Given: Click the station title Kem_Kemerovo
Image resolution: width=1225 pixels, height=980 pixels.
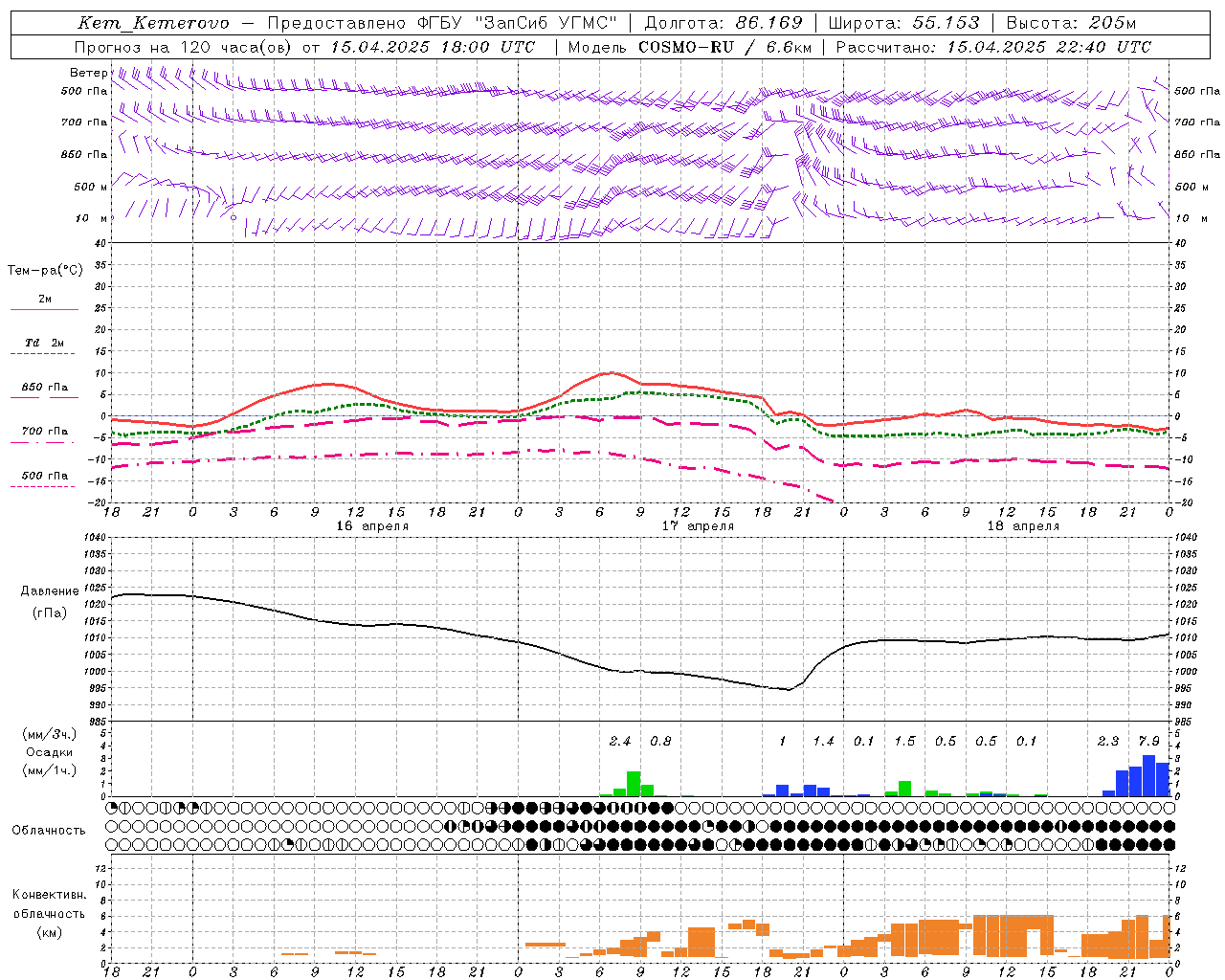Looking at the screenshot, I should coord(153,23).
